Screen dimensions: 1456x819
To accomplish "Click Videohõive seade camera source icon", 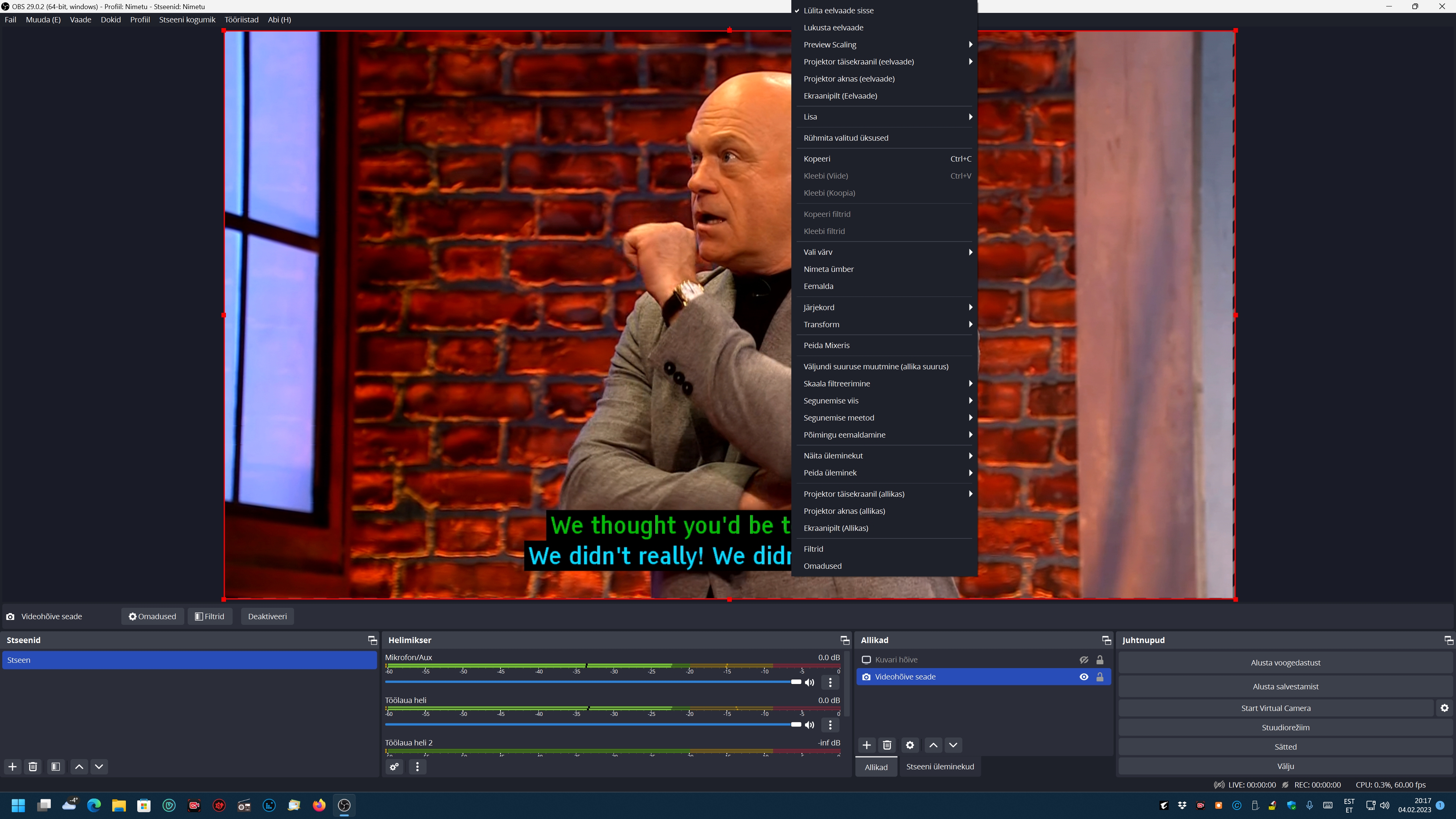I will [866, 676].
